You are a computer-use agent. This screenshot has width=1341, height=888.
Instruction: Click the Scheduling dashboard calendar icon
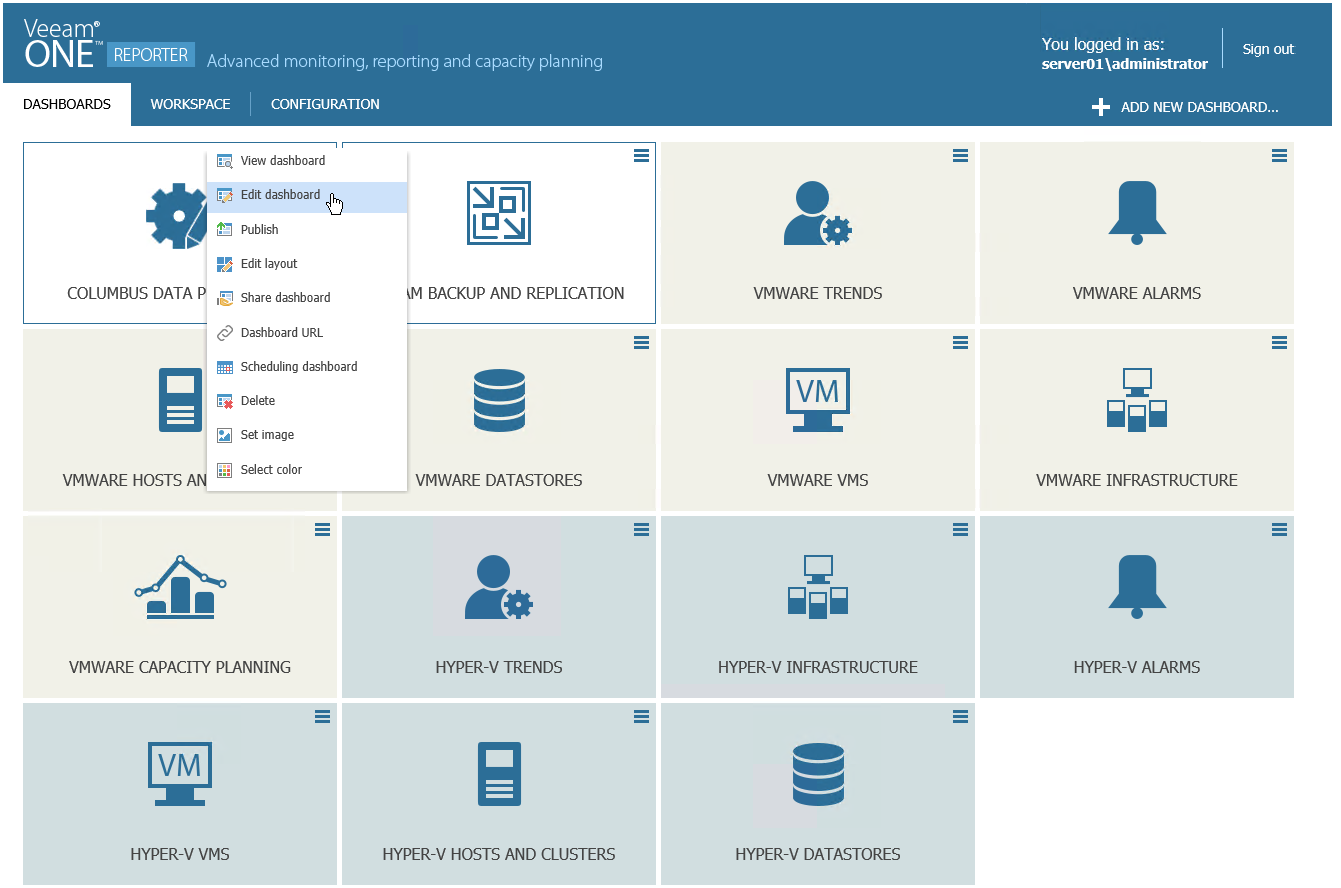[225, 367]
